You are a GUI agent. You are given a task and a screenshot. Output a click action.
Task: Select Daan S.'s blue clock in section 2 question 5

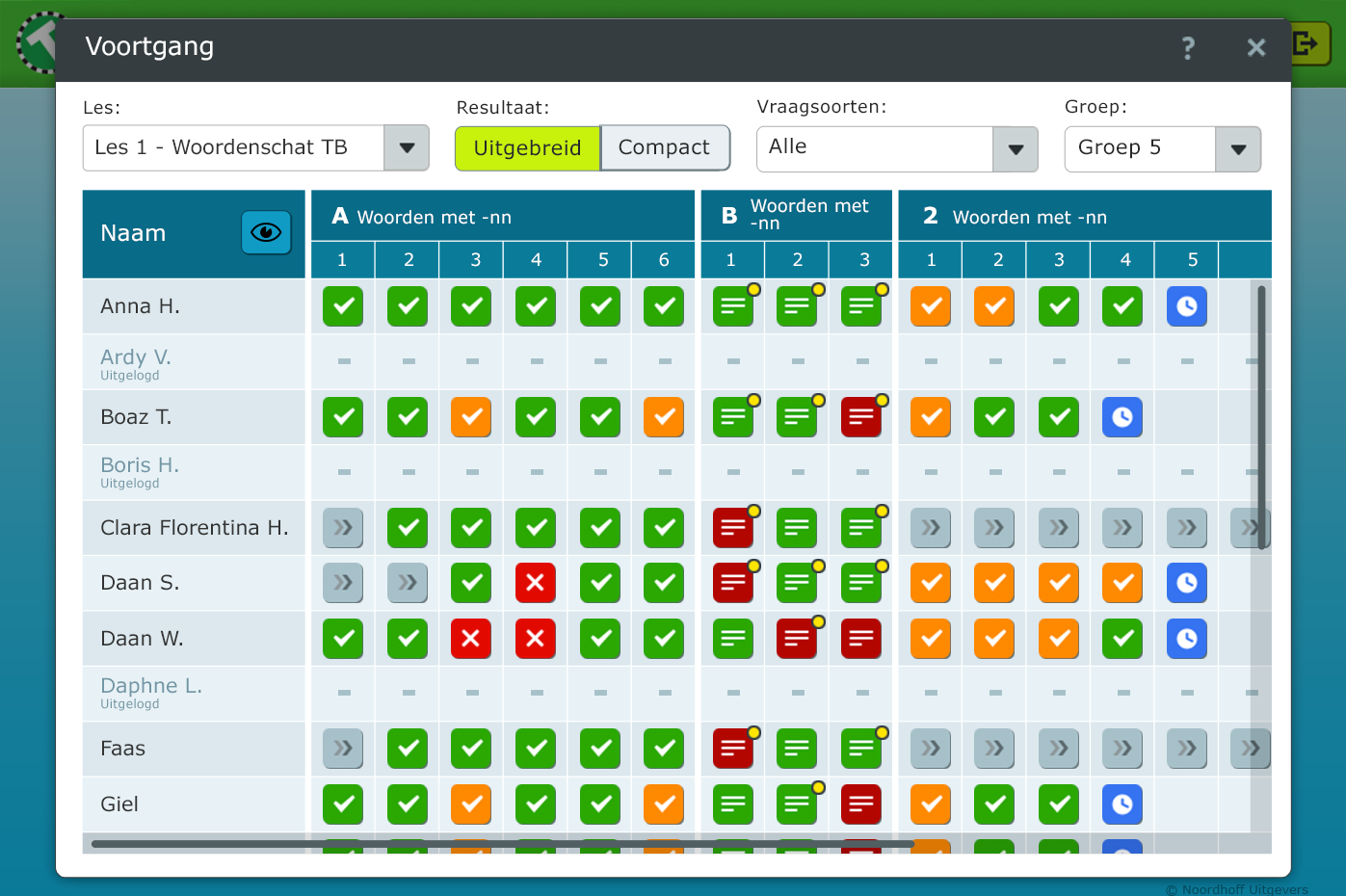(x=1187, y=583)
